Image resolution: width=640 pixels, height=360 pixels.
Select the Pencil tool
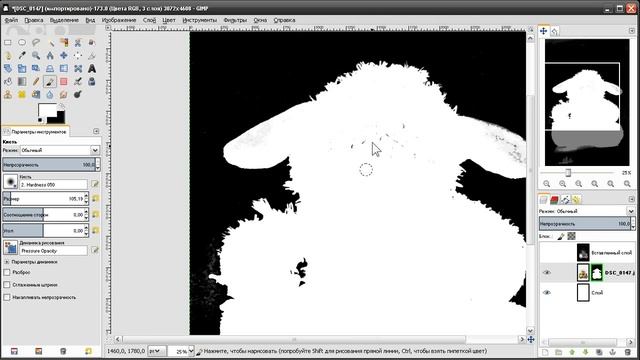[x=36, y=82]
